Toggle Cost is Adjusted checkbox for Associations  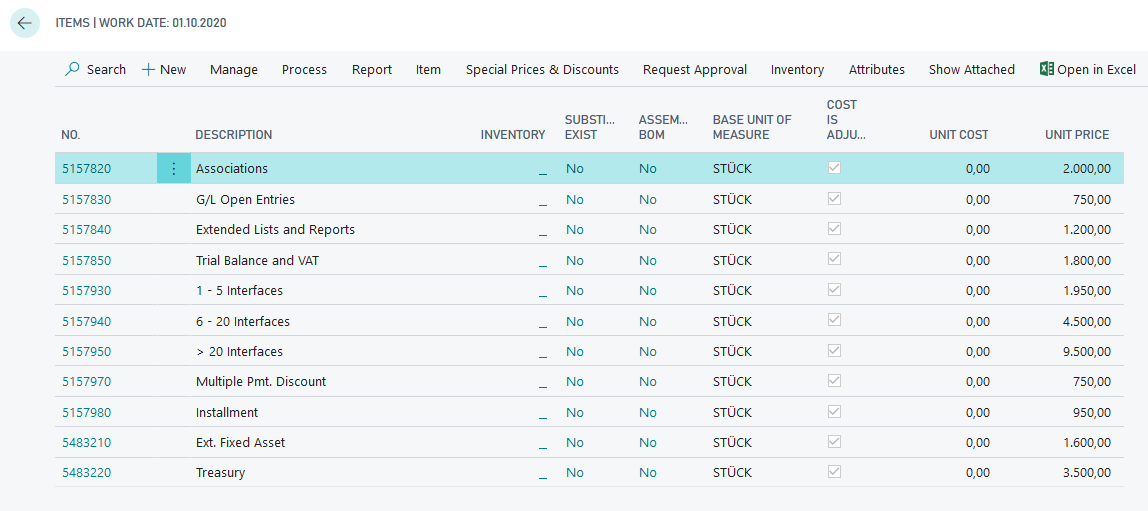click(x=834, y=168)
